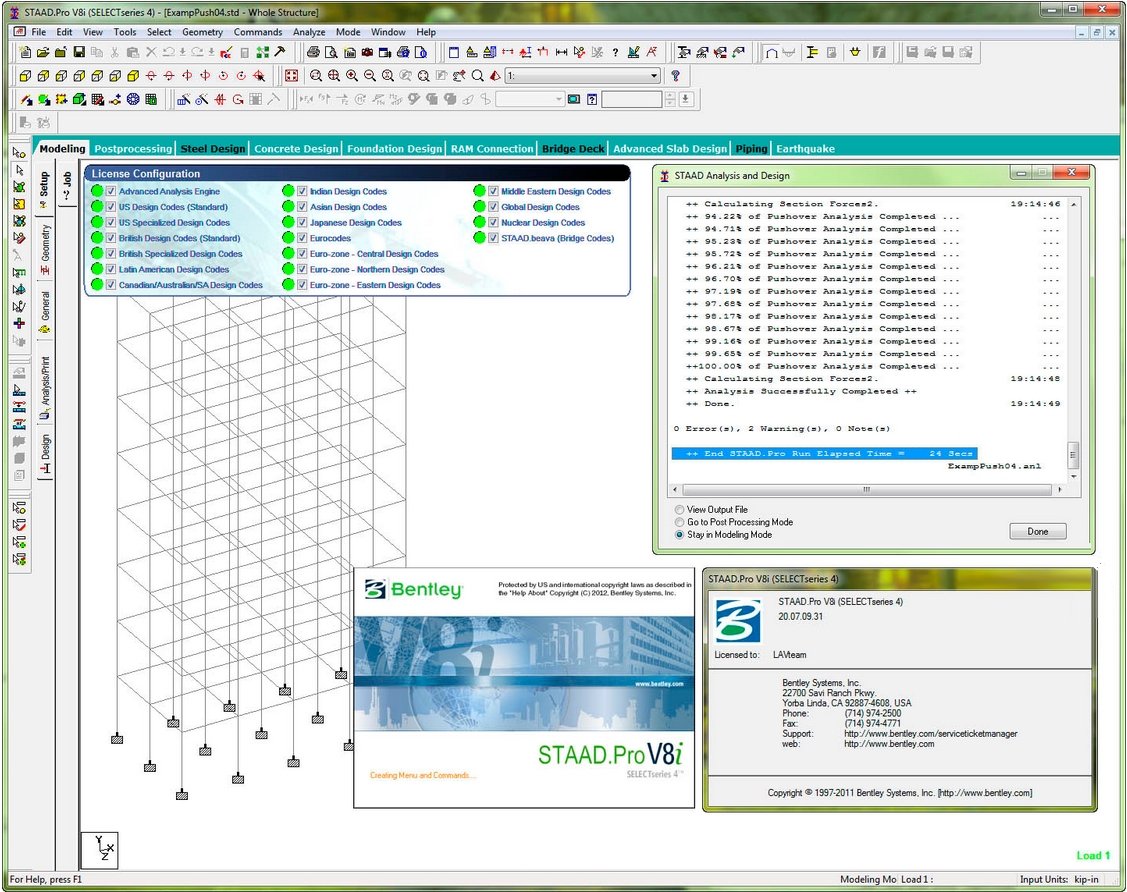Open the Analysis/Print side page tab
1127x892 pixels.
pyautogui.click(x=45, y=387)
